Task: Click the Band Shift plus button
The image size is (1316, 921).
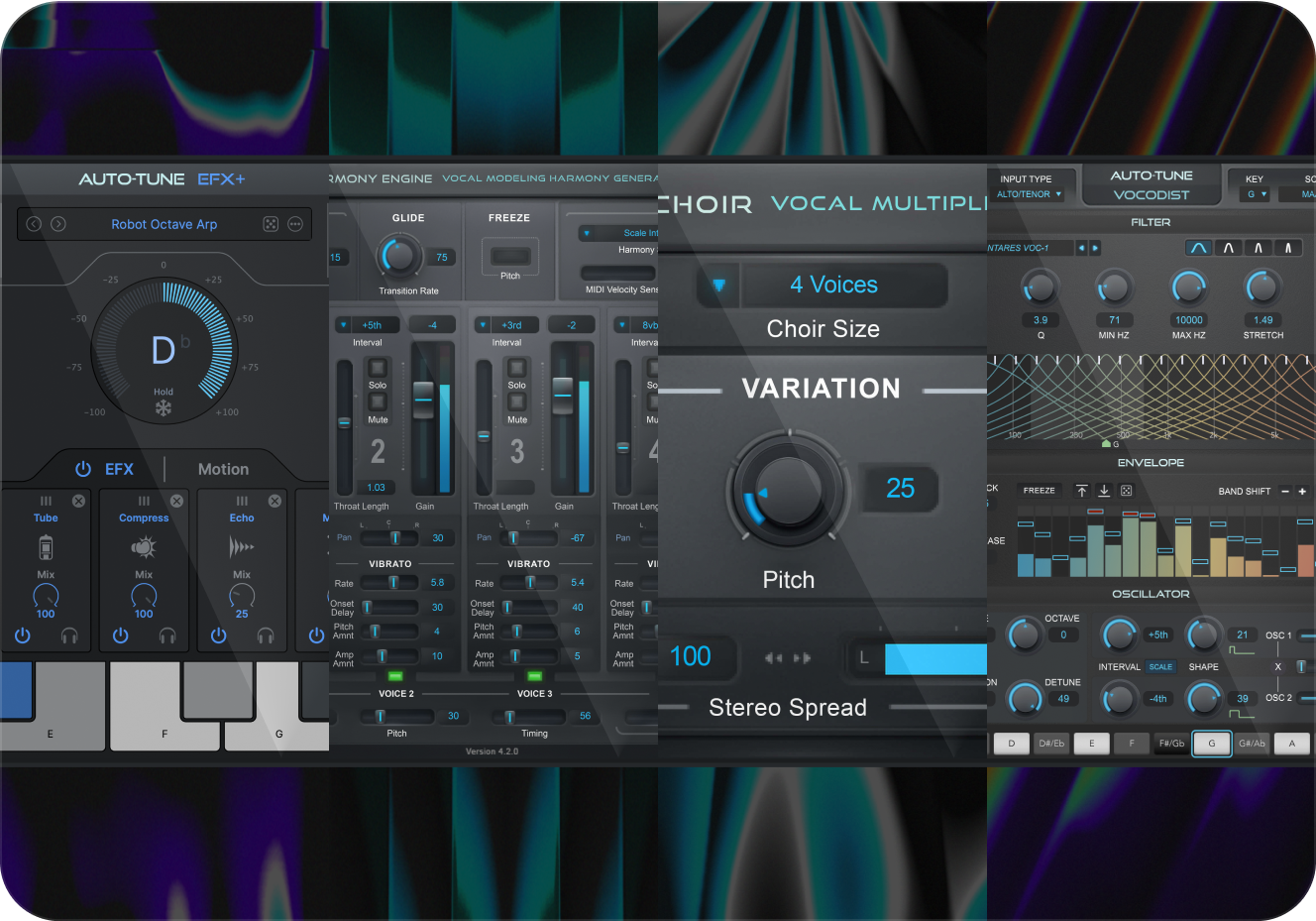Action: [1304, 490]
